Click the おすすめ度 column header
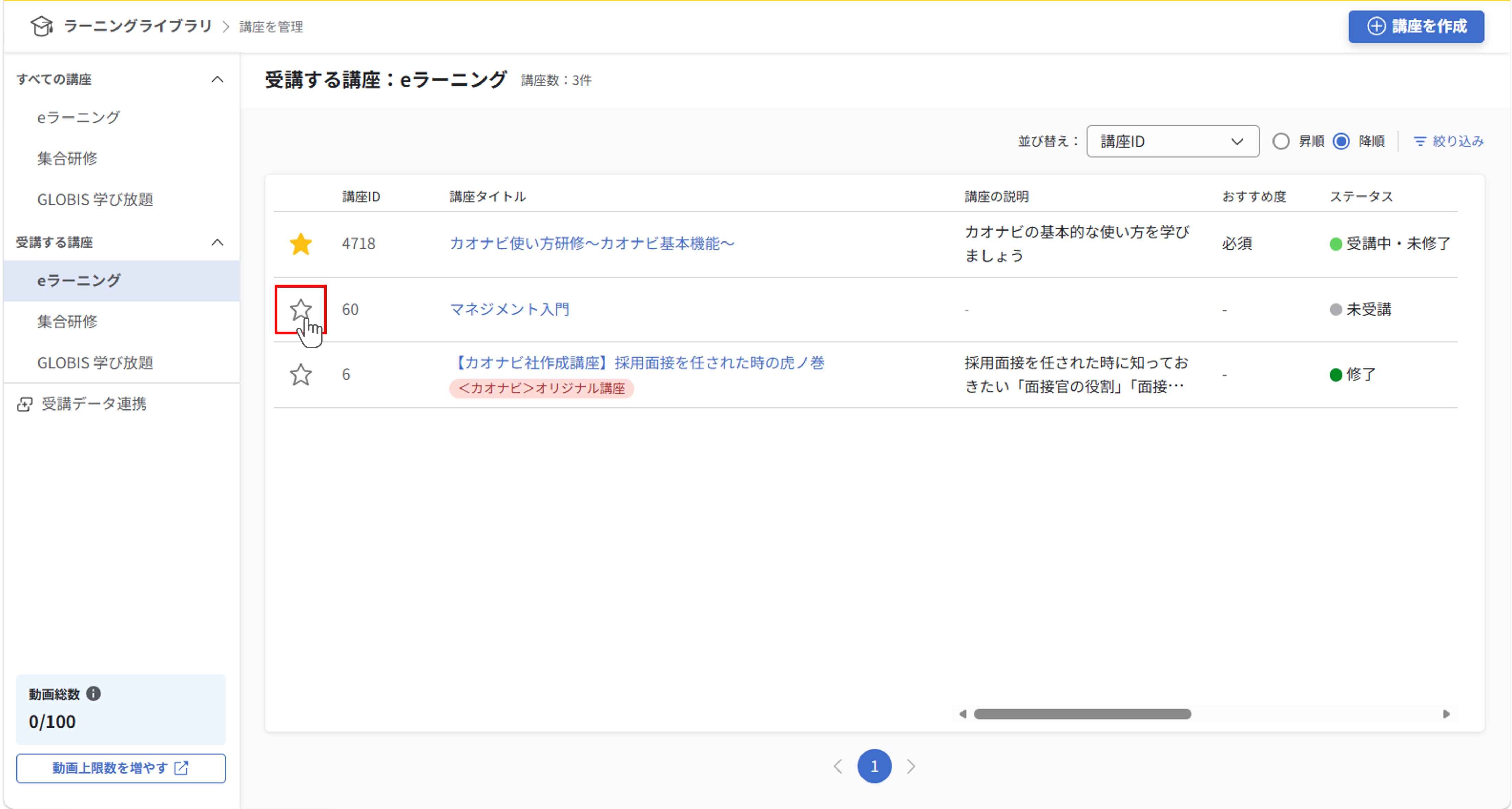The width and height of the screenshot is (1512, 809). [x=1254, y=196]
